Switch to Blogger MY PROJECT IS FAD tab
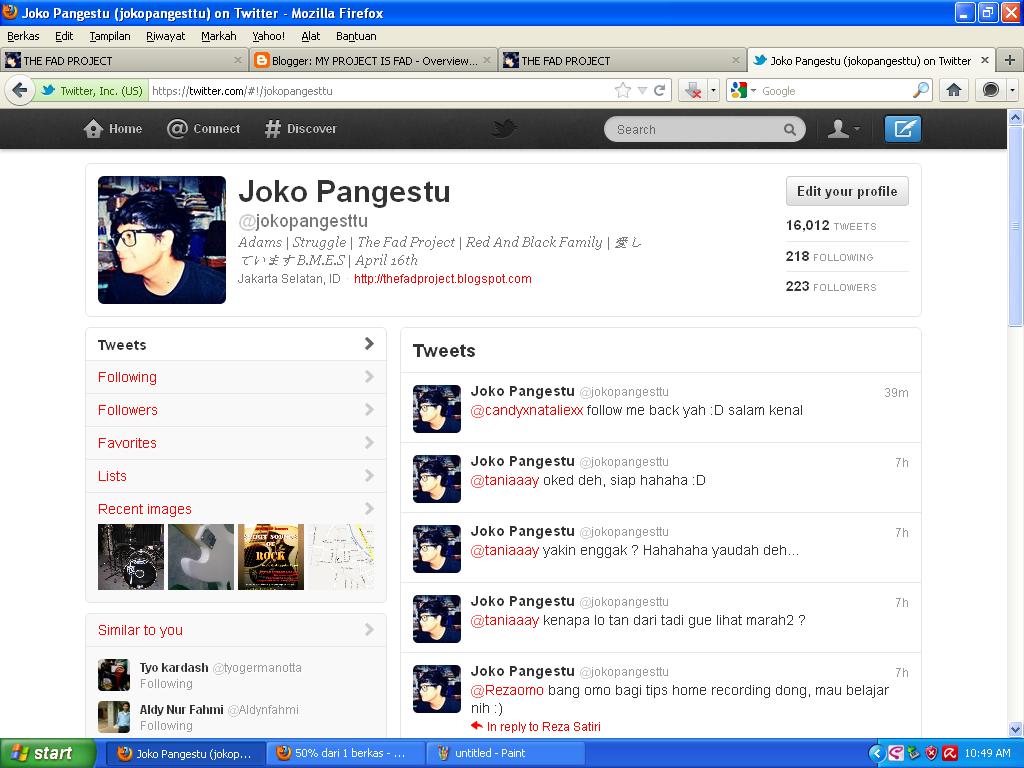 (374, 60)
